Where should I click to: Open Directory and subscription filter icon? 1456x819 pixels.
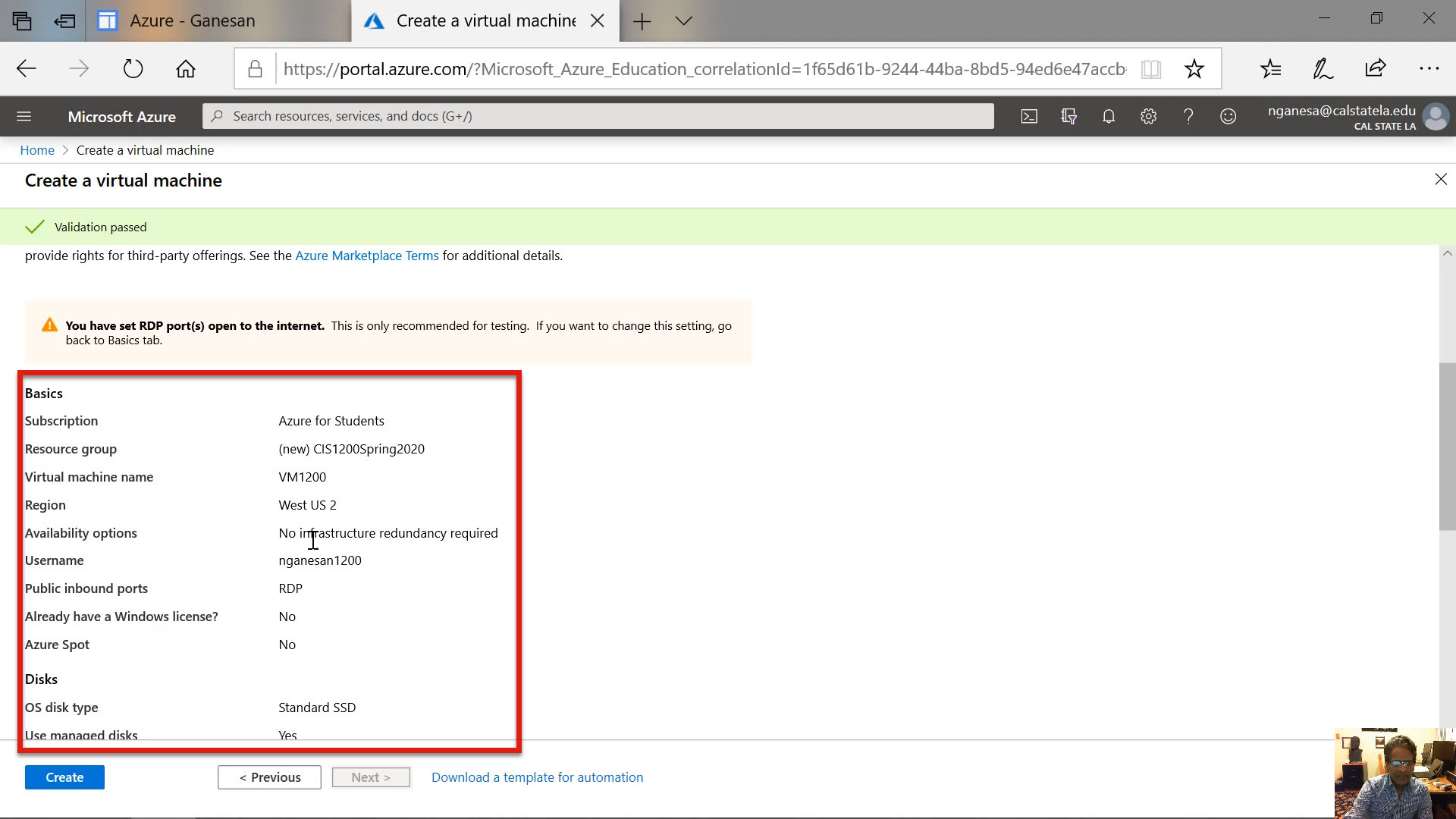[1069, 116]
